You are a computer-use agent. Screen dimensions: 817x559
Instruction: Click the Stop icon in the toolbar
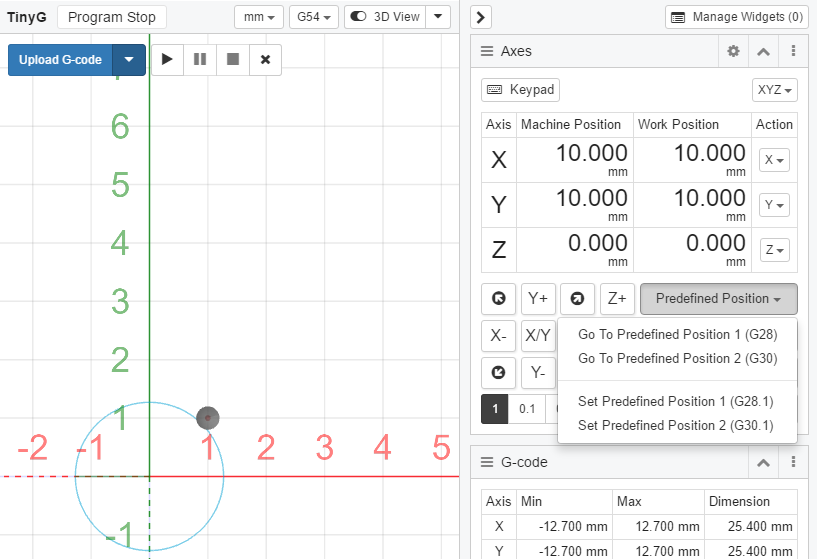click(x=233, y=59)
